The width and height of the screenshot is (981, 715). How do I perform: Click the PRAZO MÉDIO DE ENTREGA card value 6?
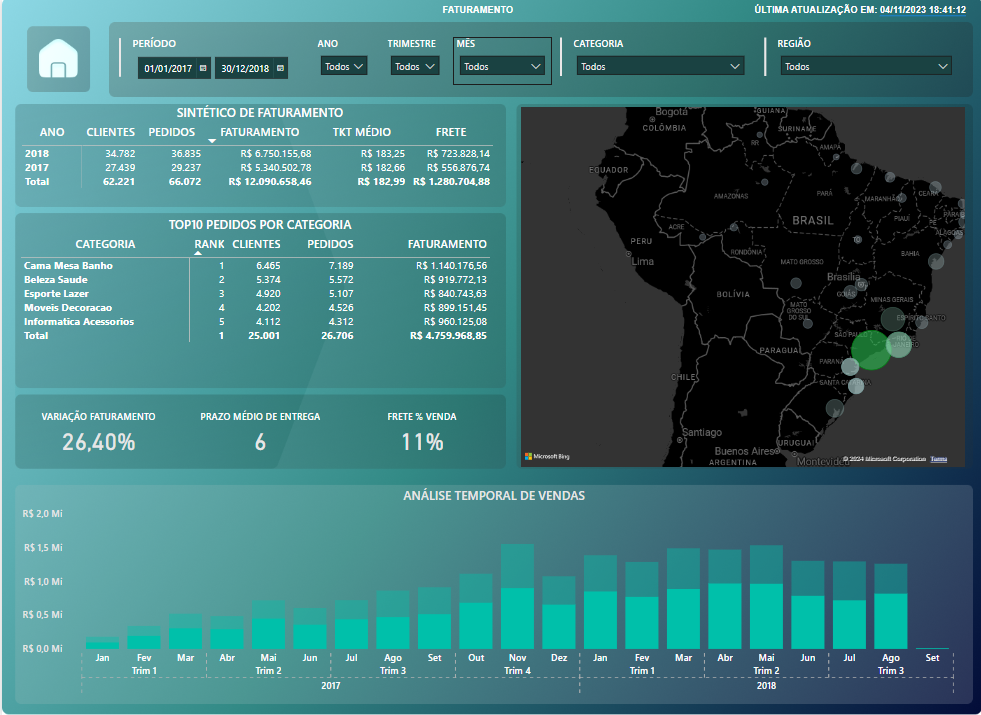click(x=260, y=442)
